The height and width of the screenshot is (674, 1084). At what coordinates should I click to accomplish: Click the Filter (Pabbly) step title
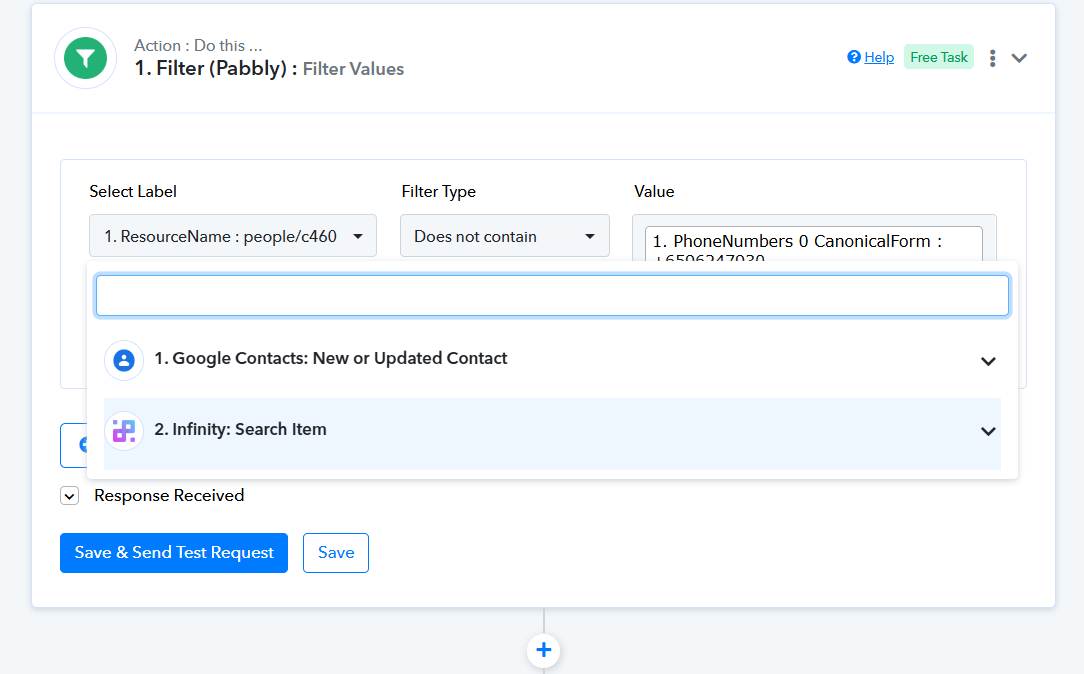click(x=269, y=68)
